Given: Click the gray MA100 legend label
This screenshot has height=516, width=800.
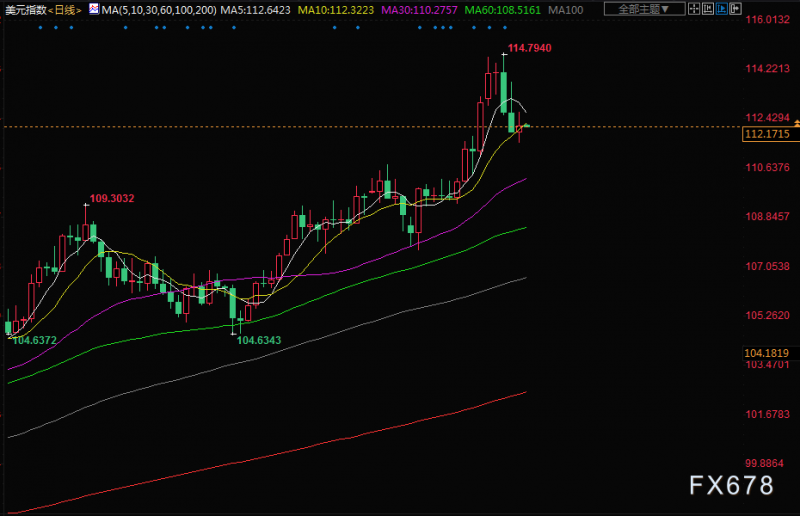Looking at the screenshot, I should [x=565, y=10].
